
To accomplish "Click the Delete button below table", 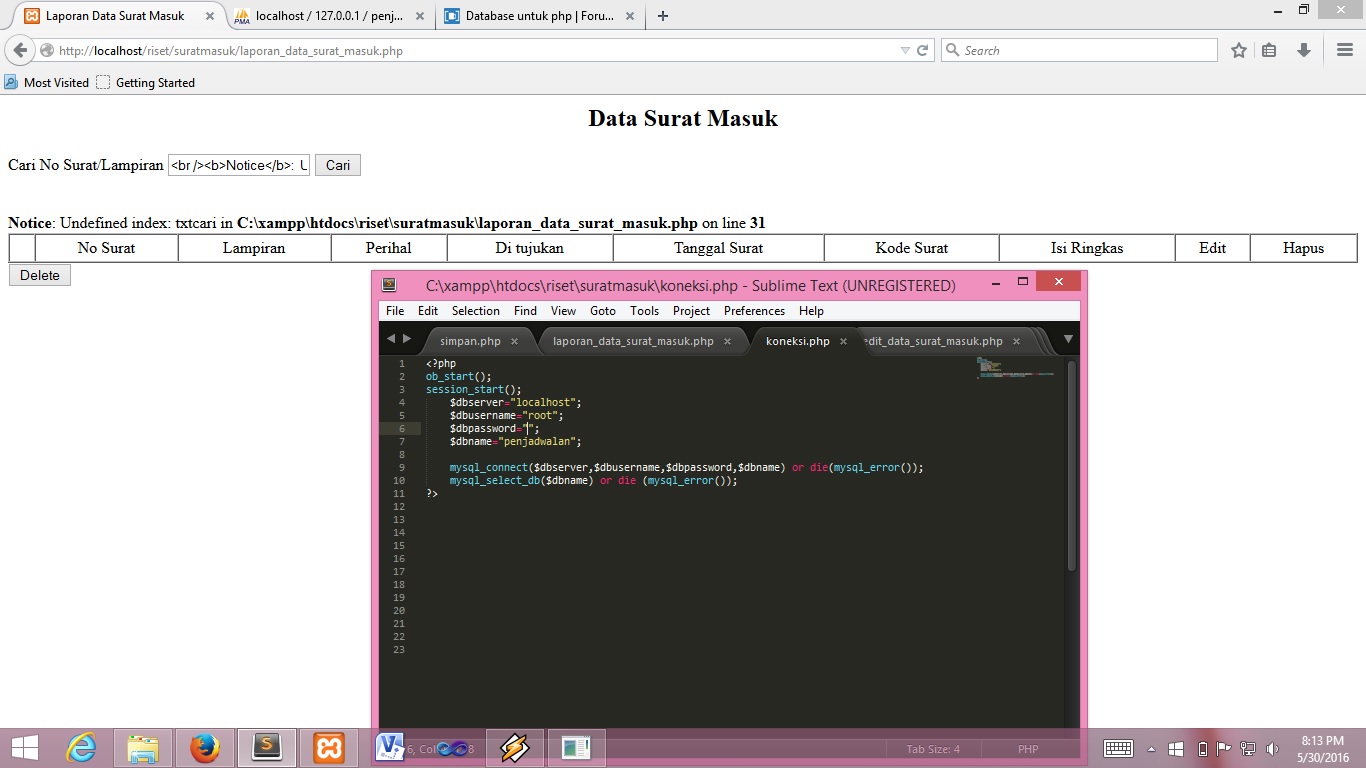I will point(40,275).
